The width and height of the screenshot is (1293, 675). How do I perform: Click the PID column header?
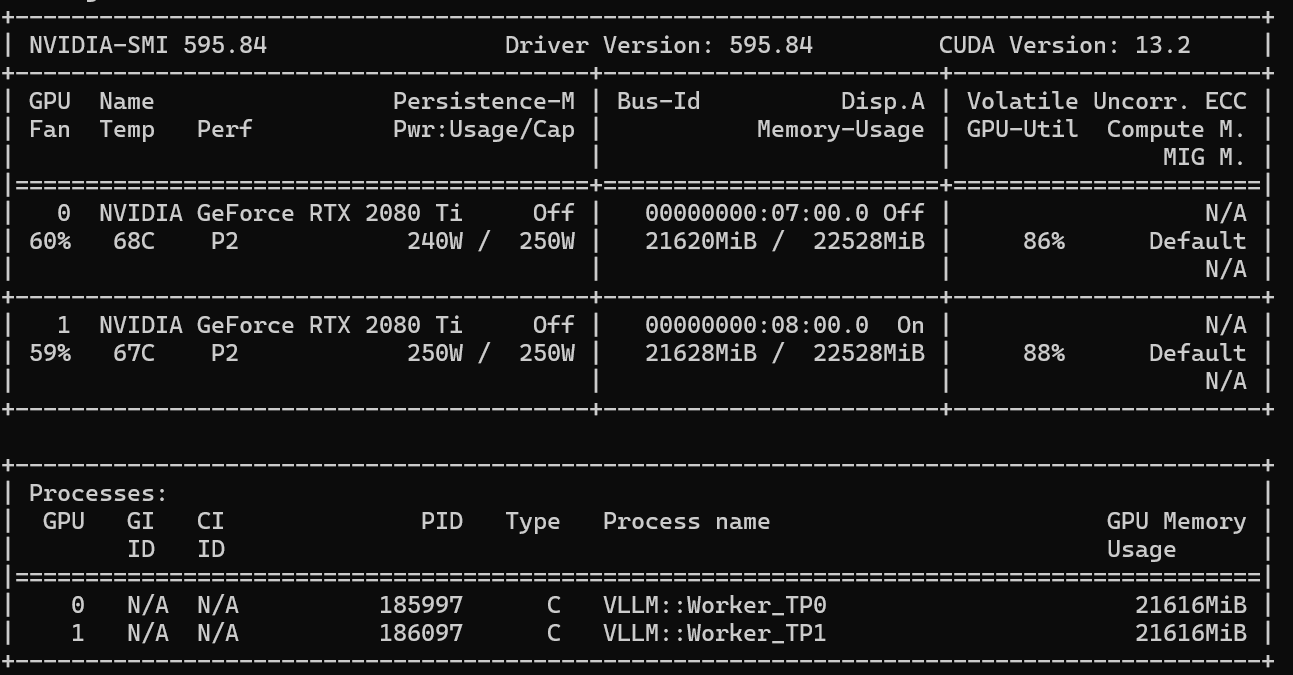(442, 521)
